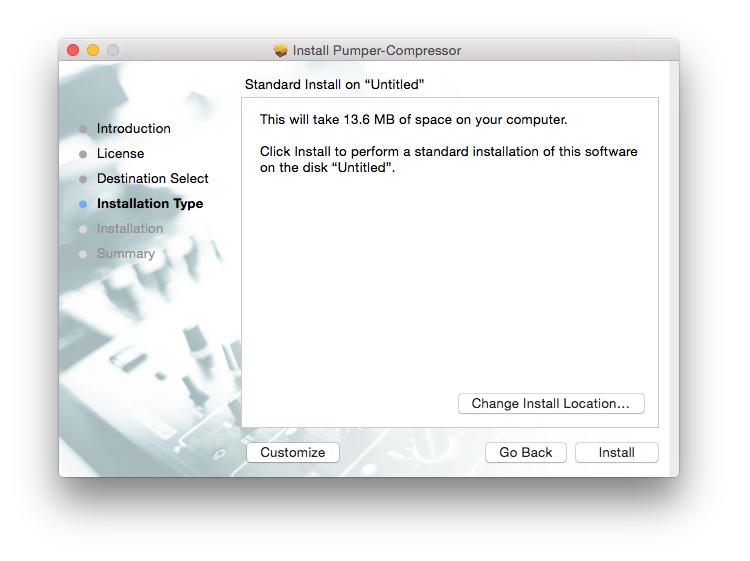Close the installer with the red button
This screenshot has height=561, width=750.
click(x=73, y=50)
